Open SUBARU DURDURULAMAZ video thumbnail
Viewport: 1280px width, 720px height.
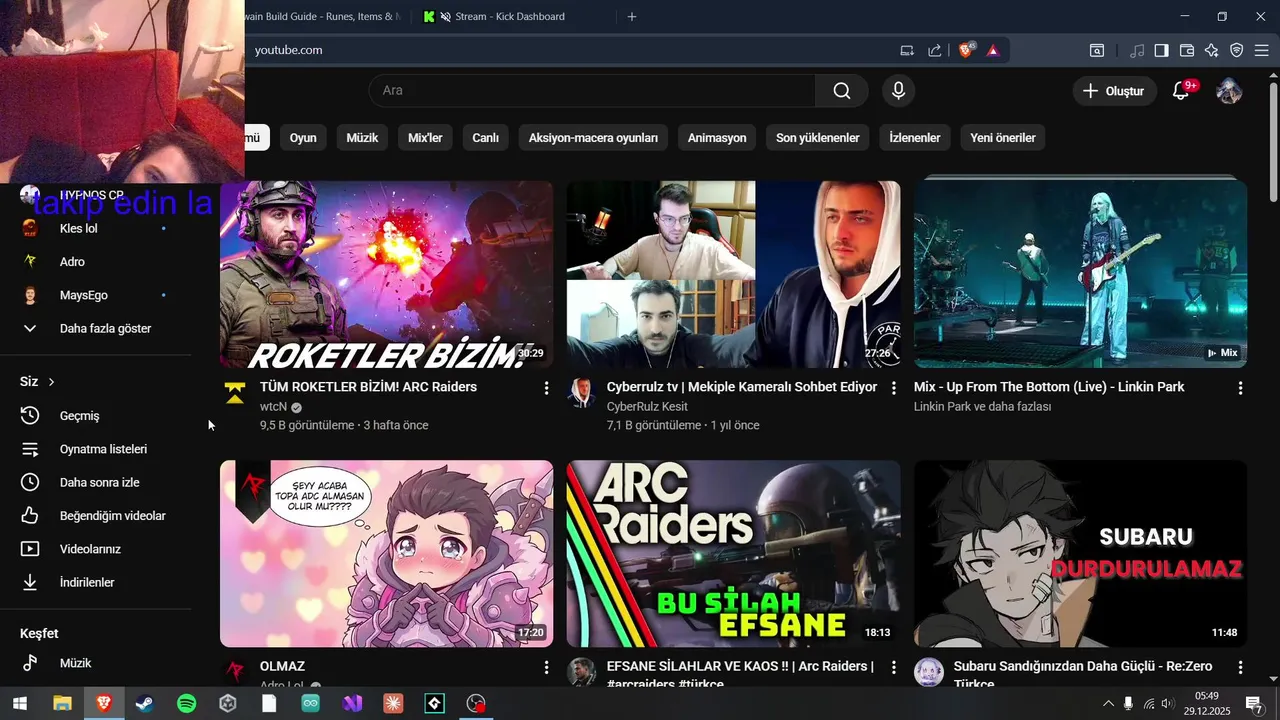tap(1080, 553)
